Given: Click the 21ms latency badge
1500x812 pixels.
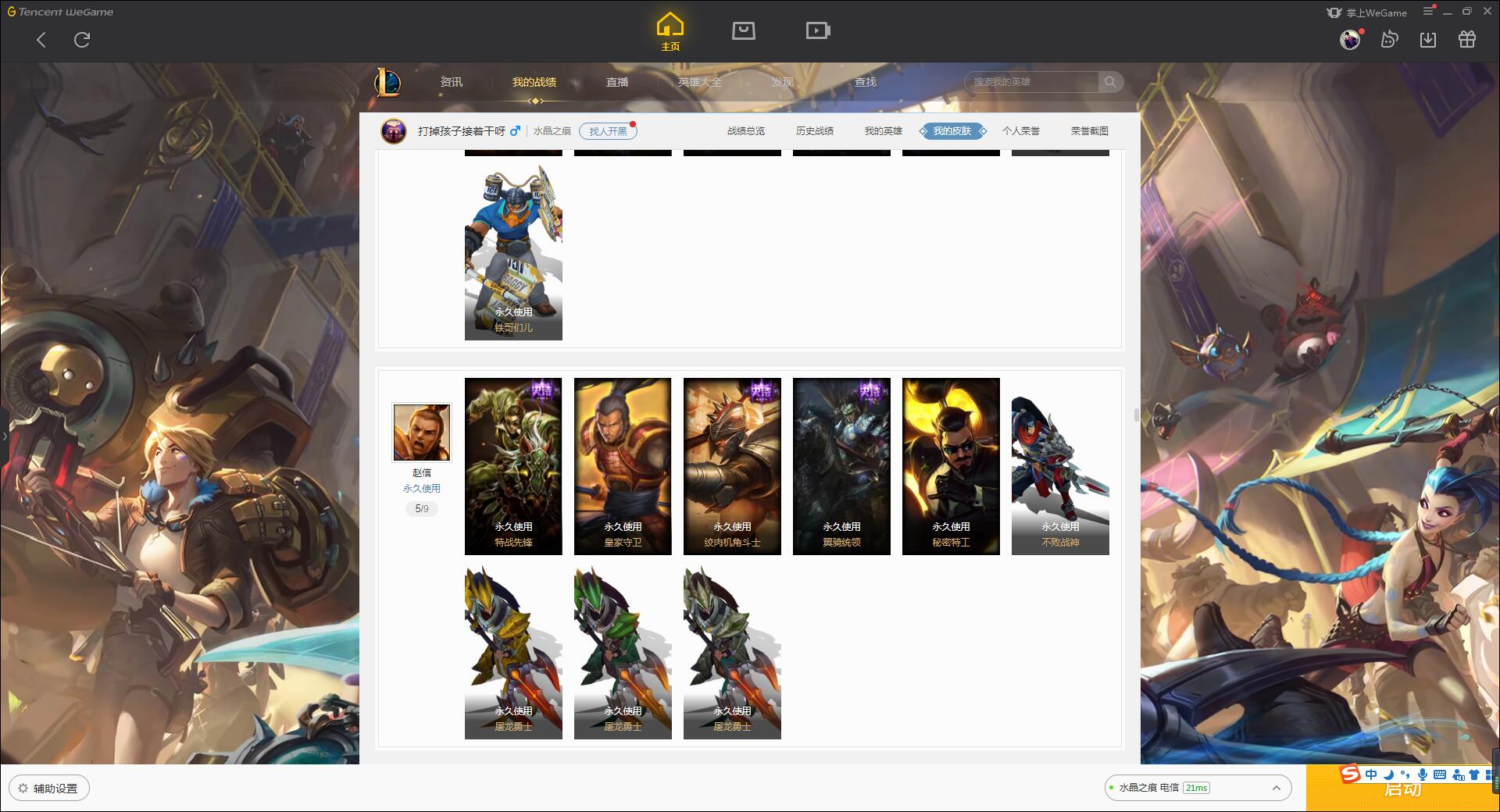Looking at the screenshot, I should 1196,788.
